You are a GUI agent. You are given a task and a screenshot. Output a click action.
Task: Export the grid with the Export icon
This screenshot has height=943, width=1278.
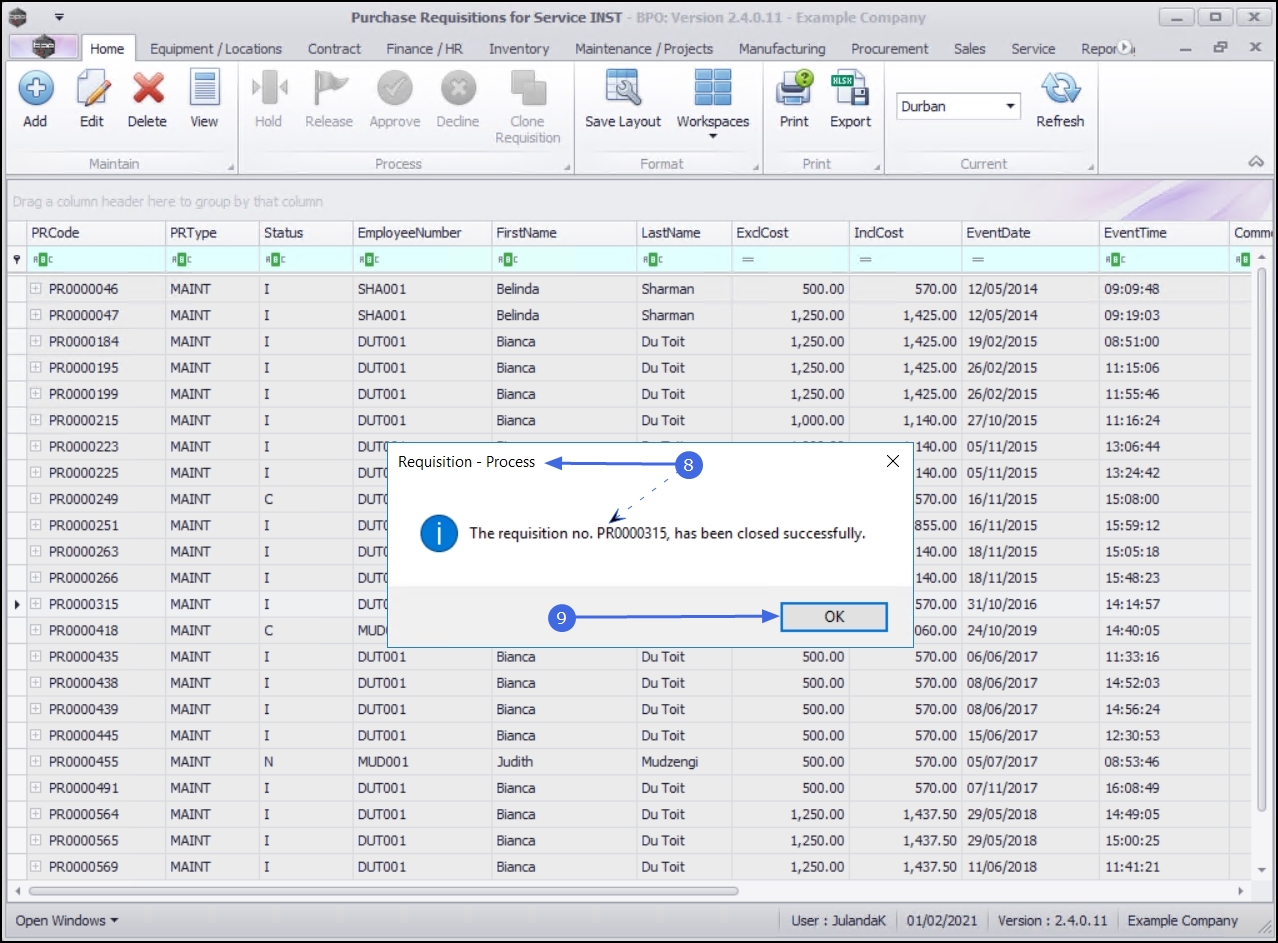coord(850,90)
